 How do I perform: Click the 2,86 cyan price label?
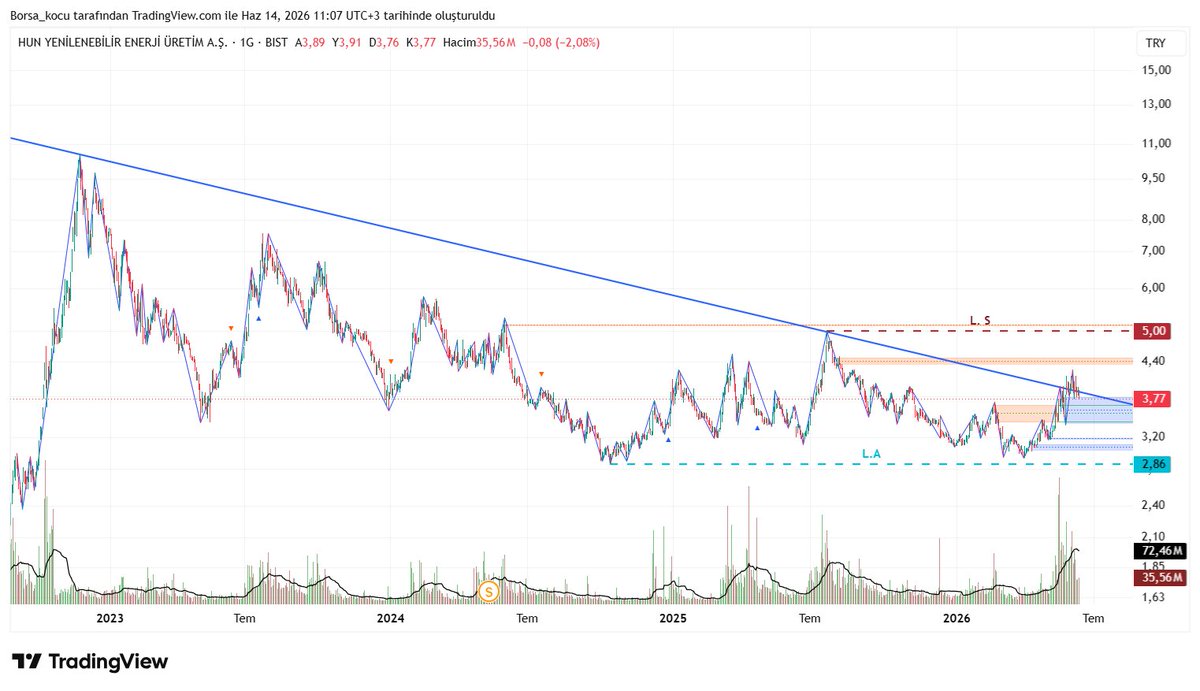click(1154, 465)
